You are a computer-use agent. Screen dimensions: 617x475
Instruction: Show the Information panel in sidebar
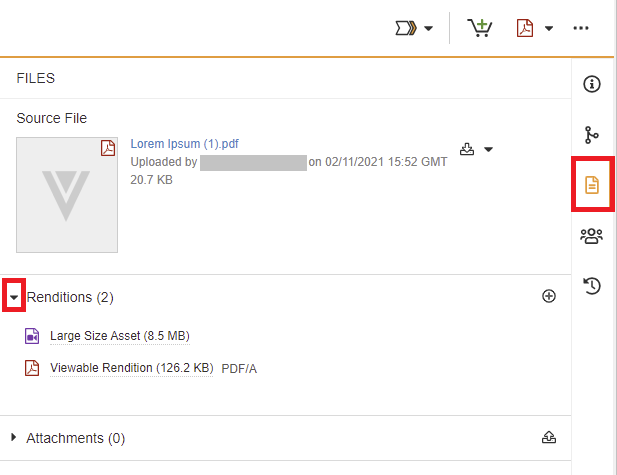tap(591, 84)
